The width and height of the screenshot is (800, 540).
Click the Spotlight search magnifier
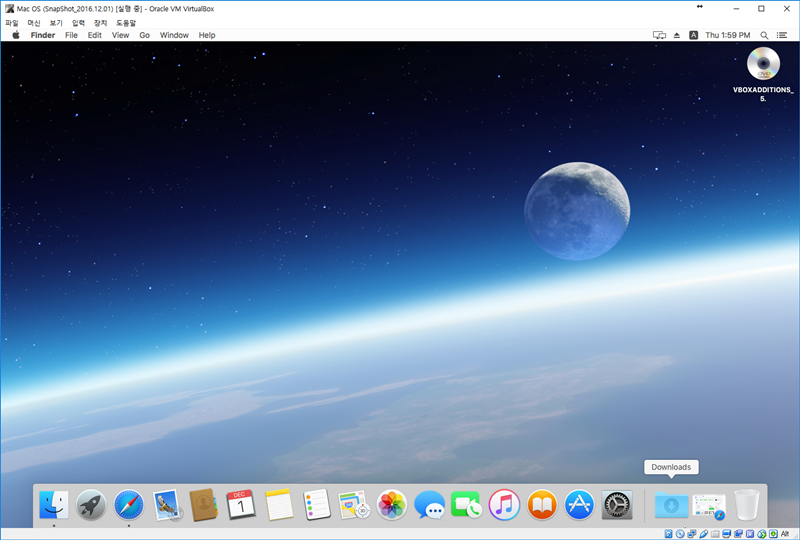click(x=764, y=35)
